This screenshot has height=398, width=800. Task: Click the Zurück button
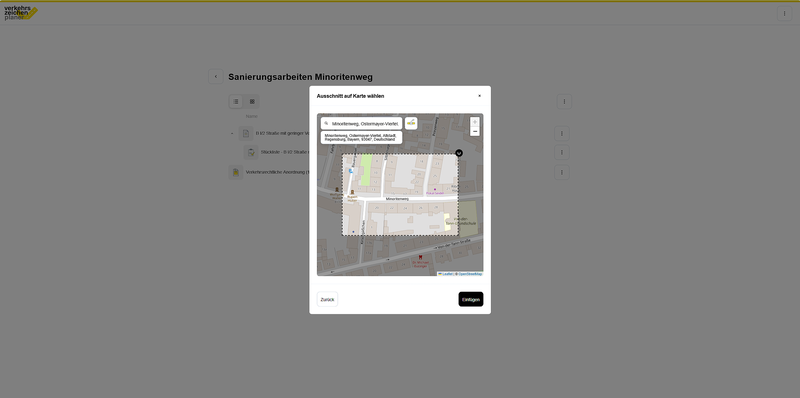[327, 300]
